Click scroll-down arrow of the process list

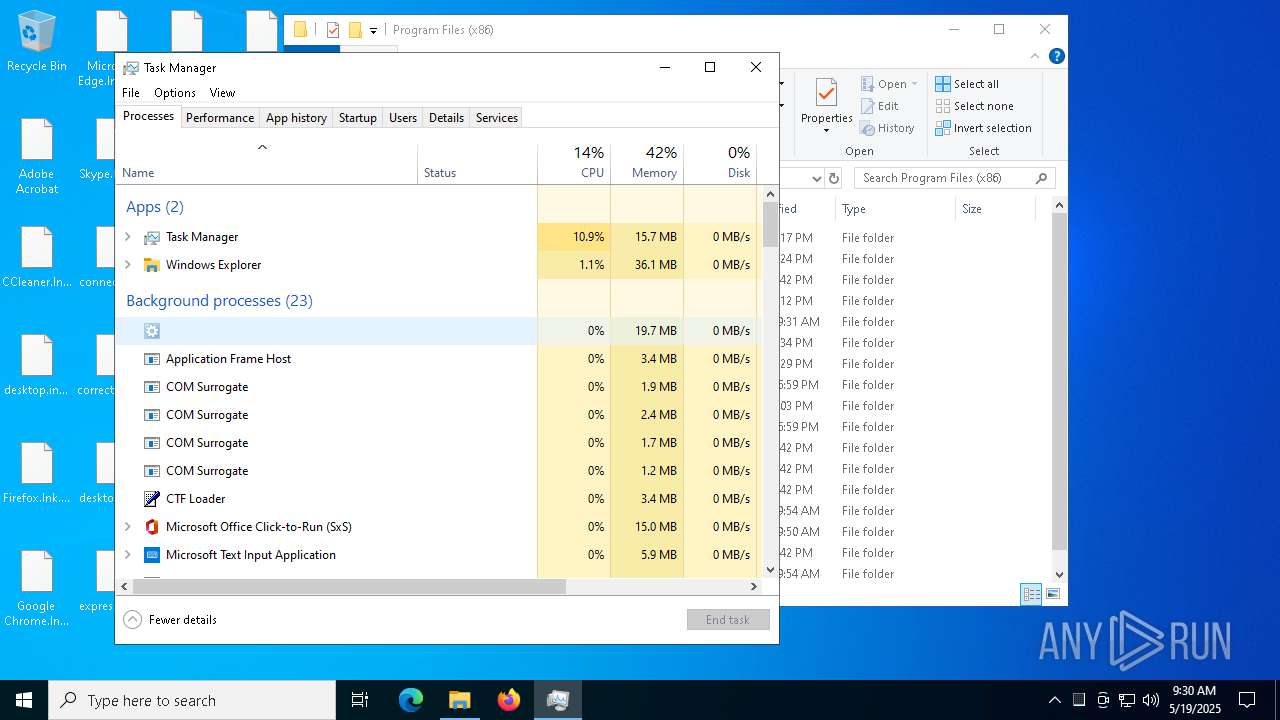click(770, 570)
